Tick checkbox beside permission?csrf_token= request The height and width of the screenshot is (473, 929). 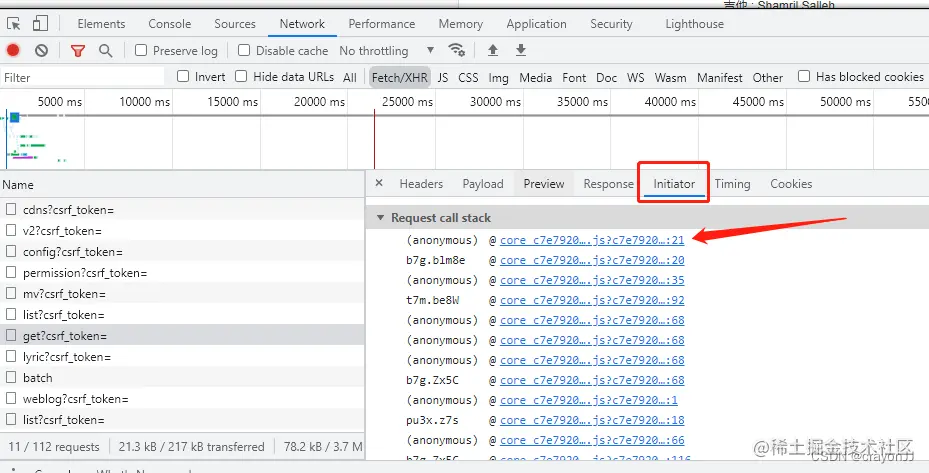pyautogui.click(x=11, y=273)
